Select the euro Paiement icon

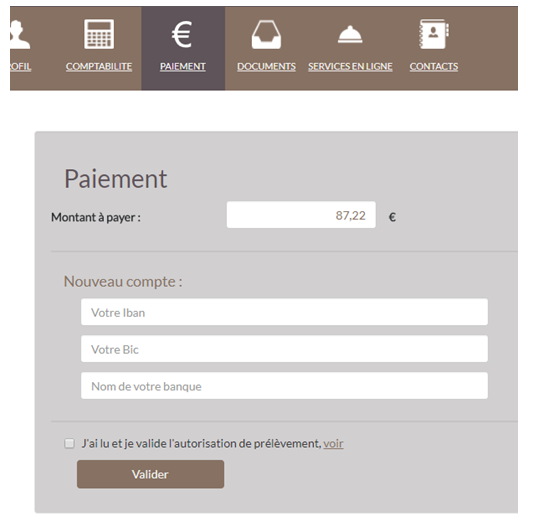(182, 34)
